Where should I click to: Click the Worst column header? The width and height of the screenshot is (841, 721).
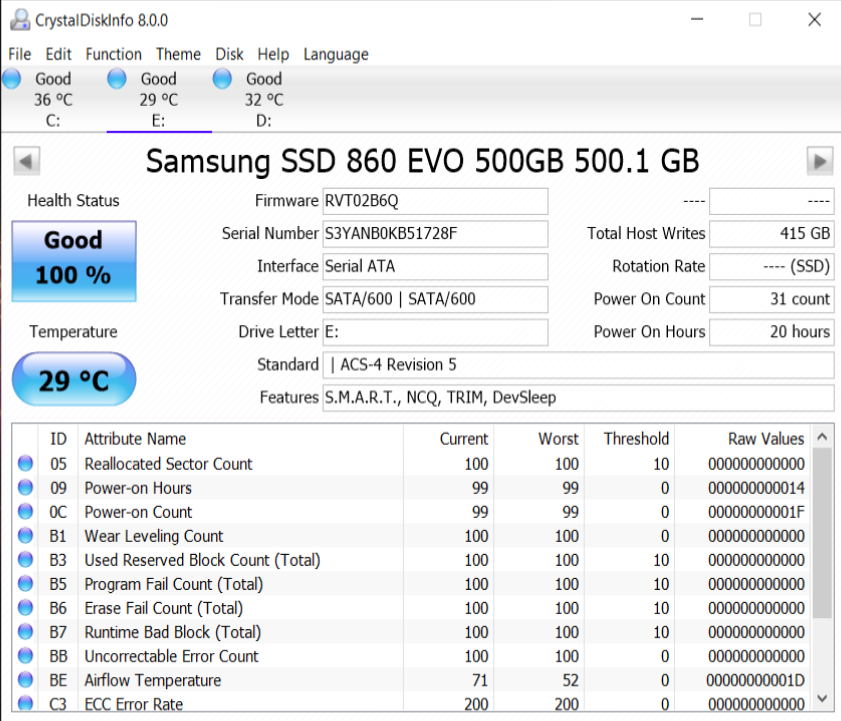(539, 439)
